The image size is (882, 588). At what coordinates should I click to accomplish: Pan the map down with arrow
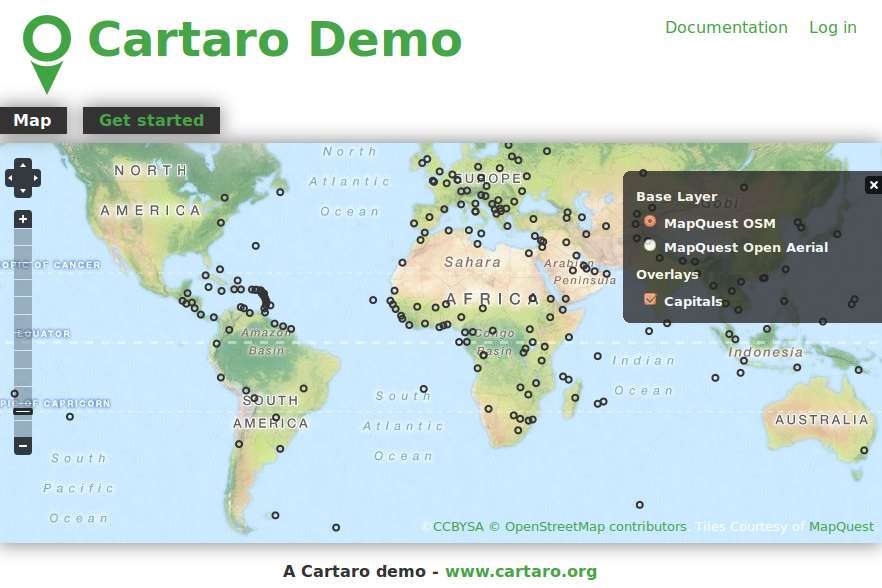(x=23, y=190)
